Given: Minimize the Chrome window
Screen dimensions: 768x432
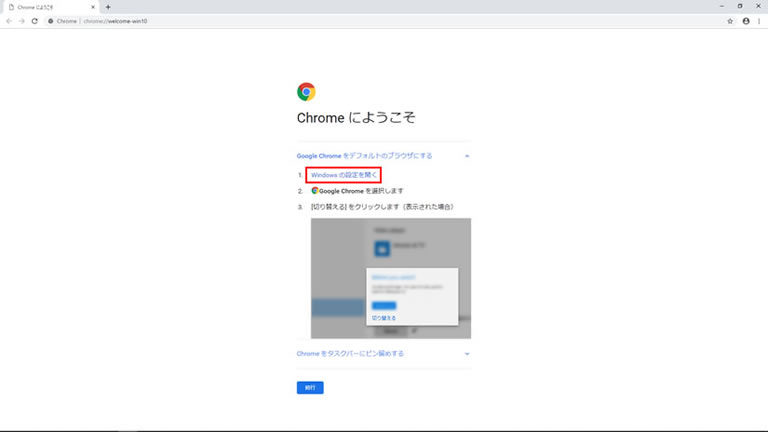Looking at the screenshot, I should coord(721,6).
